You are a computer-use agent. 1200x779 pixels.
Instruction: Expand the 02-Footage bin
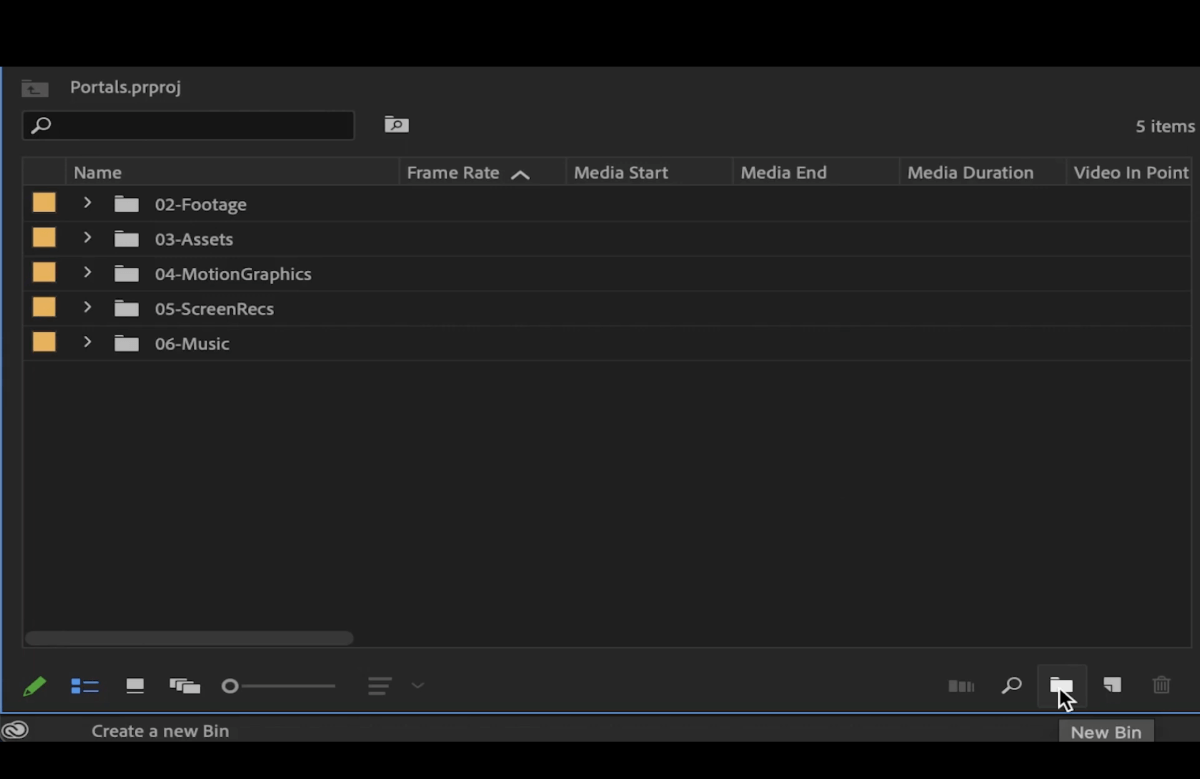(x=87, y=203)
